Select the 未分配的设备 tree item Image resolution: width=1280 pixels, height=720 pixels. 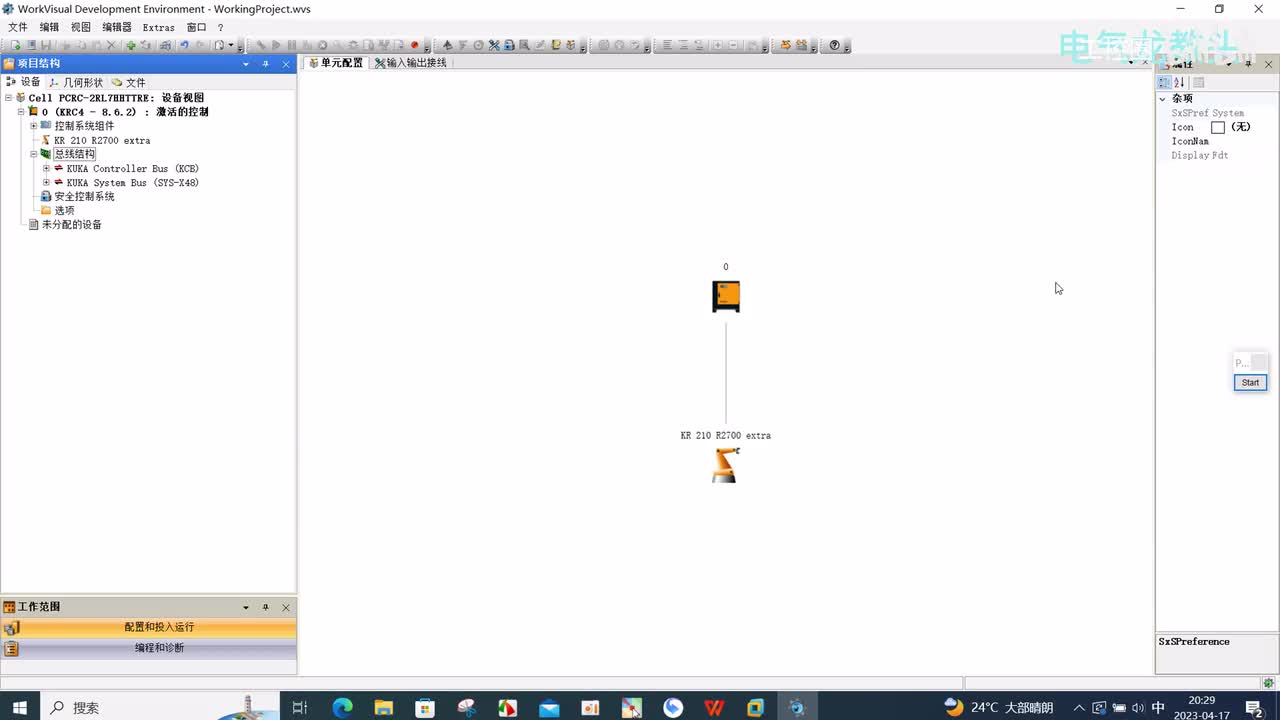[71, 225]
